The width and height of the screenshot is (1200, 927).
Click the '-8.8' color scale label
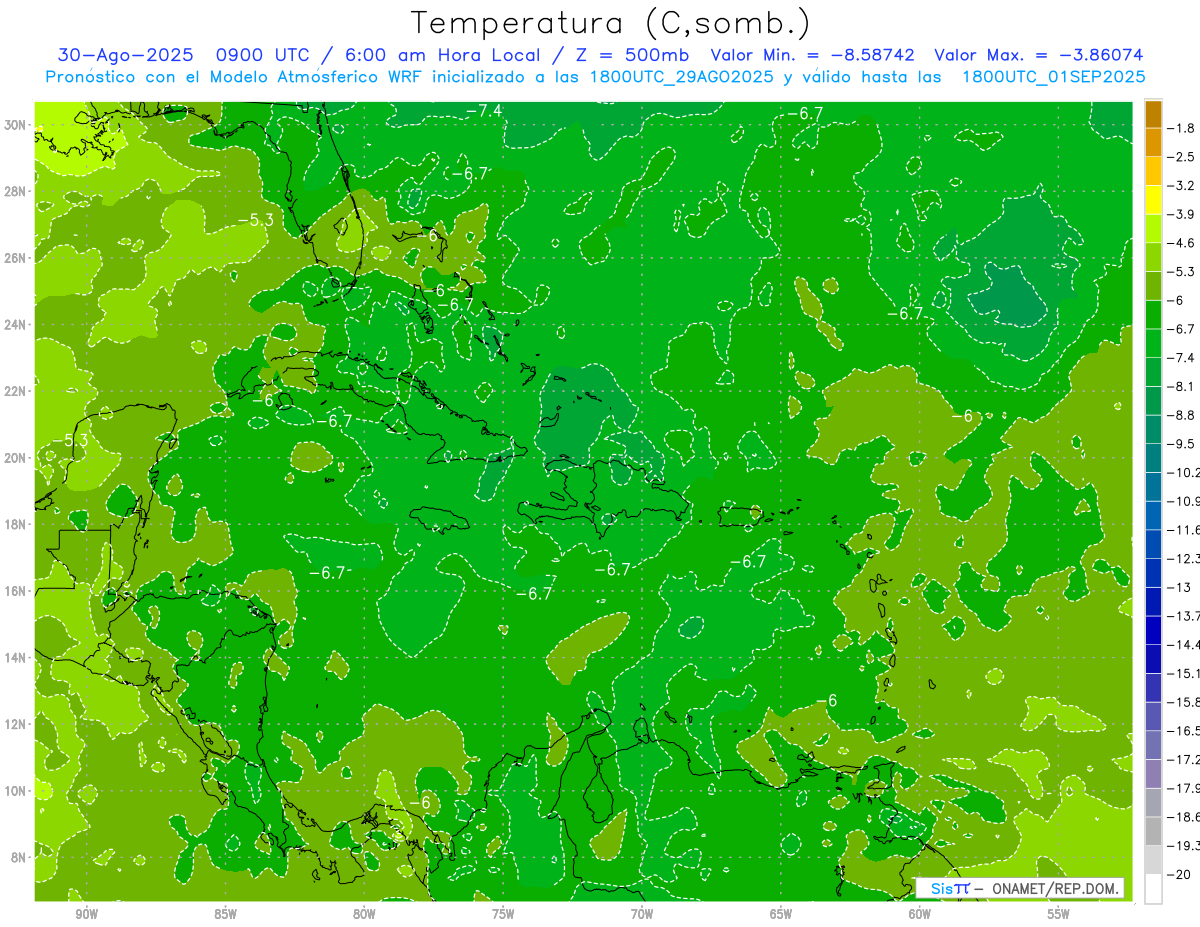(x=1183, y=415)
